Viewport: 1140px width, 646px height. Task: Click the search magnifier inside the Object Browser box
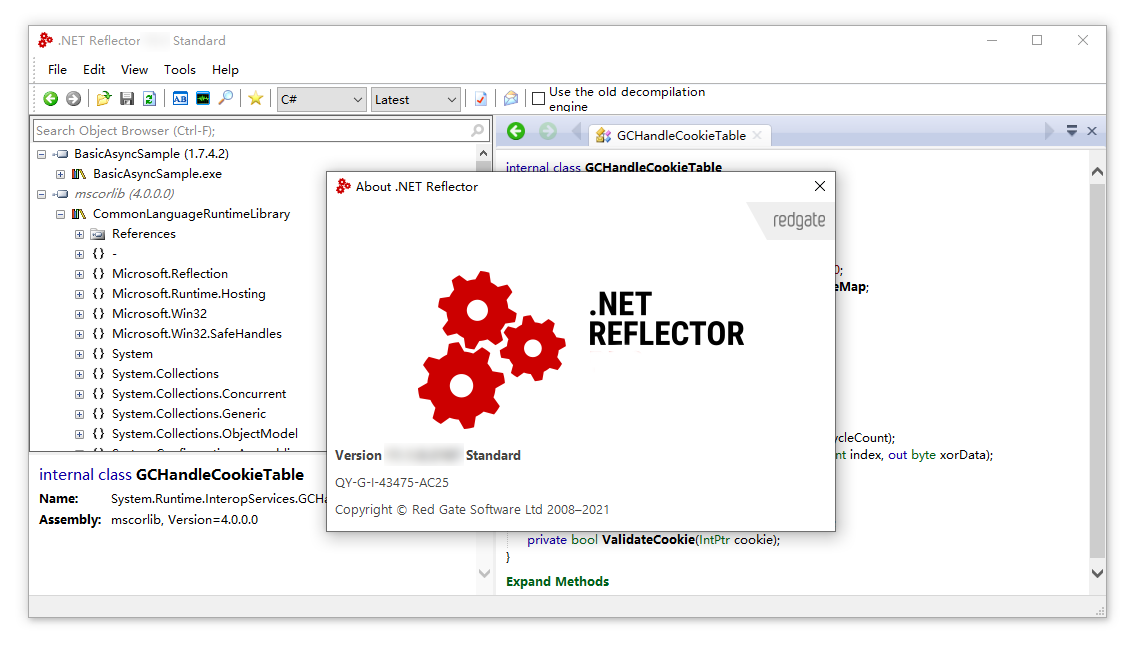coord(477,131)
